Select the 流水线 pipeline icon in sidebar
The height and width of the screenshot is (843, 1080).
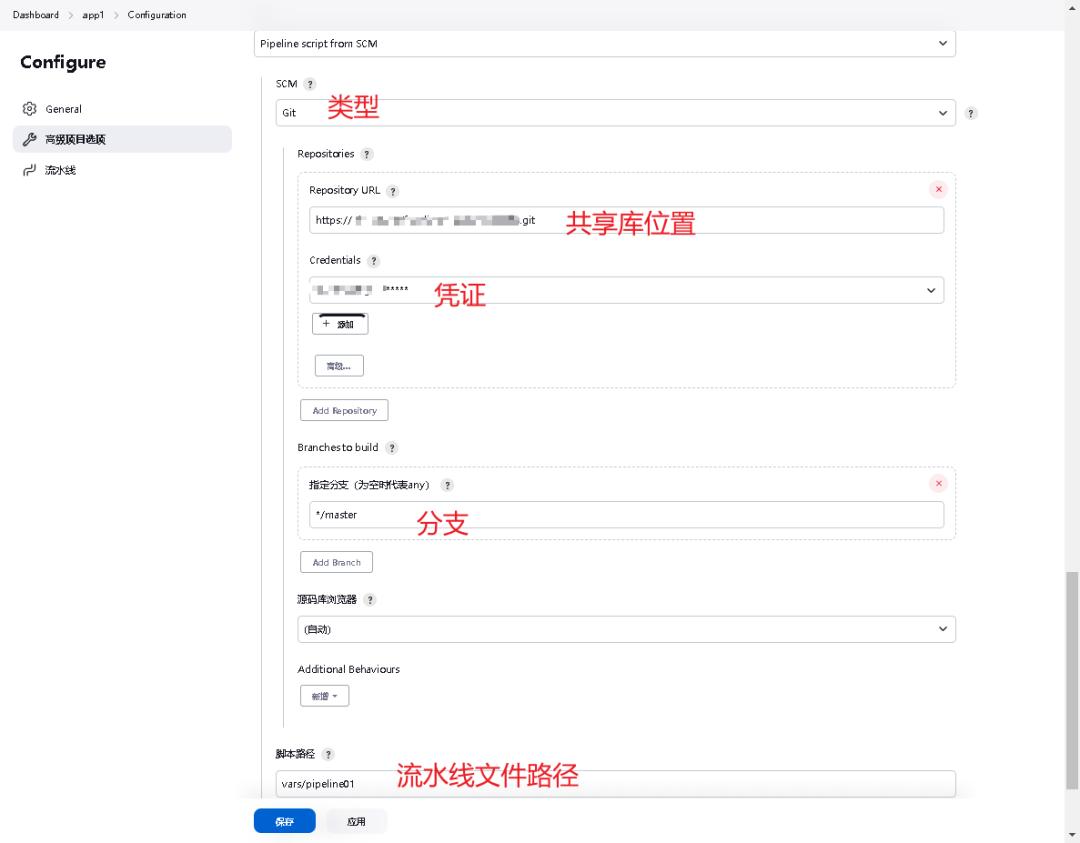pos(29,171)
